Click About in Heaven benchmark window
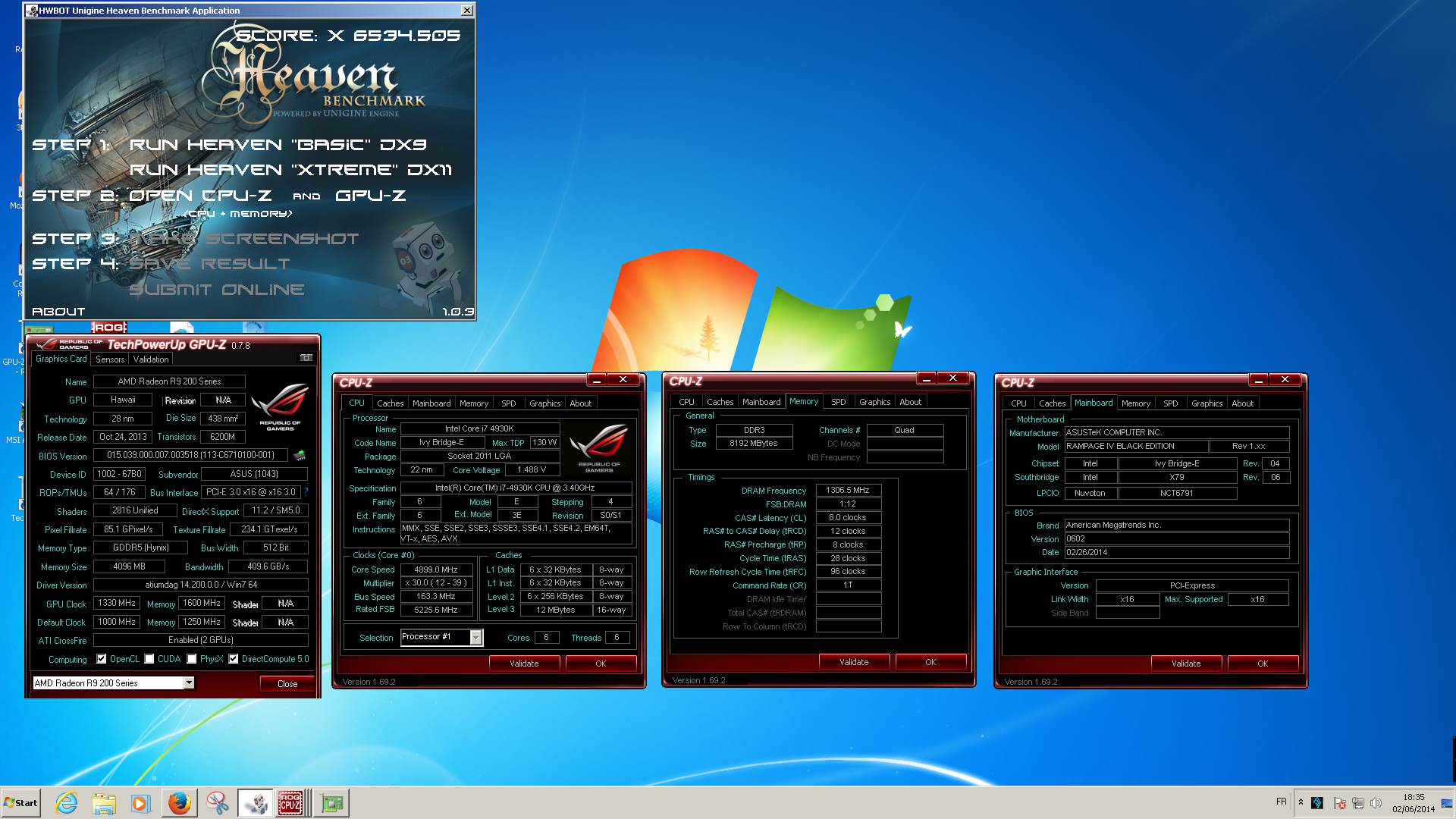 [58, 312]
